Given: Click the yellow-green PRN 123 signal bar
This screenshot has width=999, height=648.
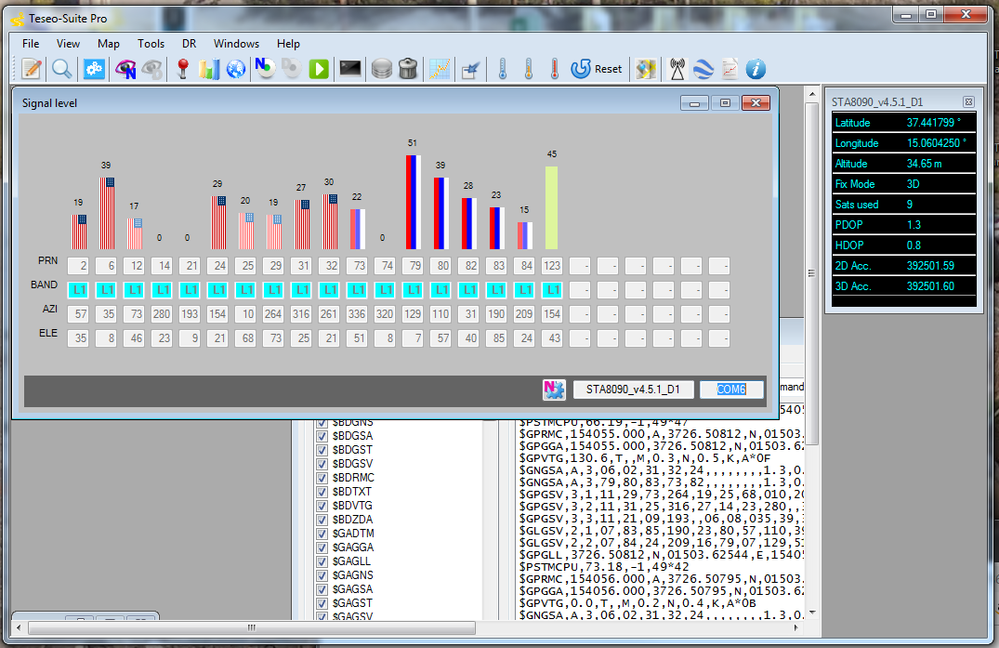Looking at the screenshot, I should point(552,208).
